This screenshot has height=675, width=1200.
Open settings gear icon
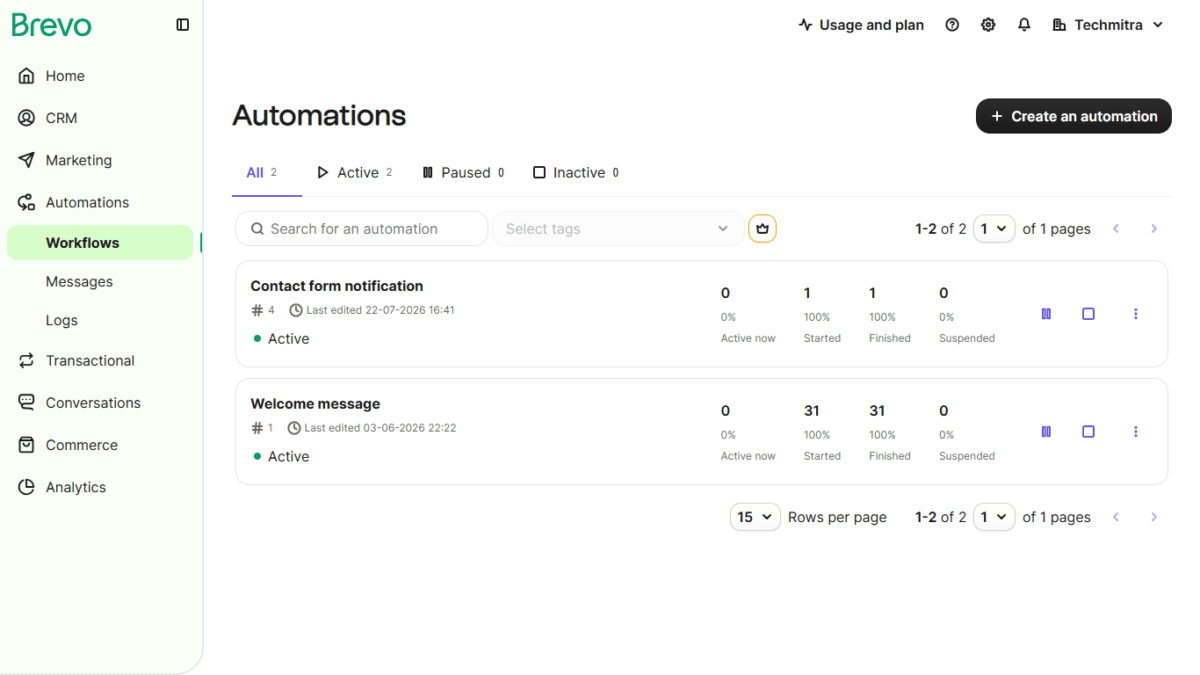988,25
